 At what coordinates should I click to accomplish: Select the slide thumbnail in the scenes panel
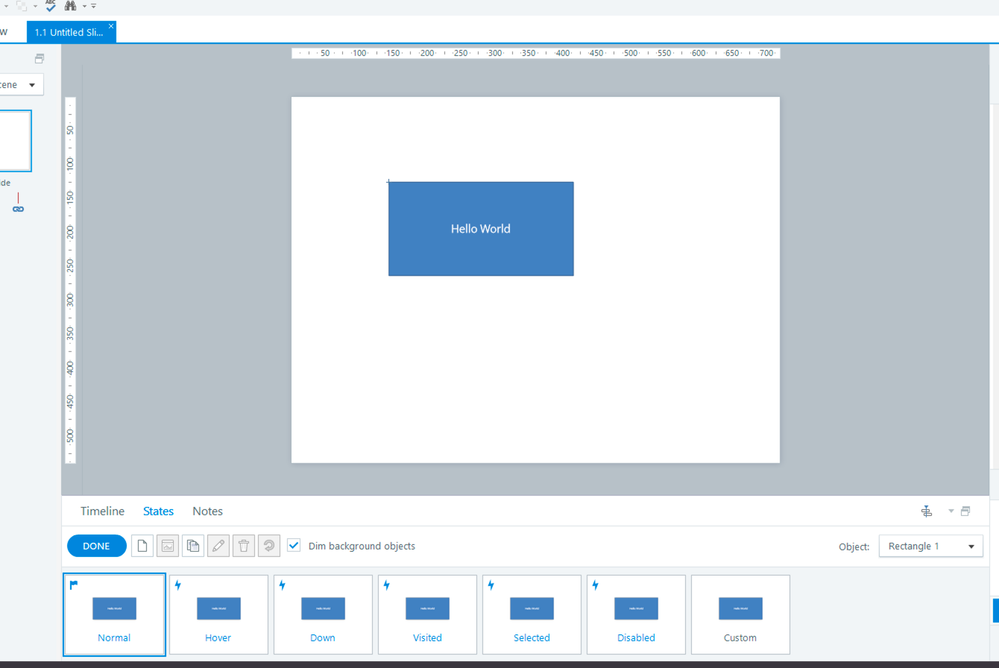(15, 141)
